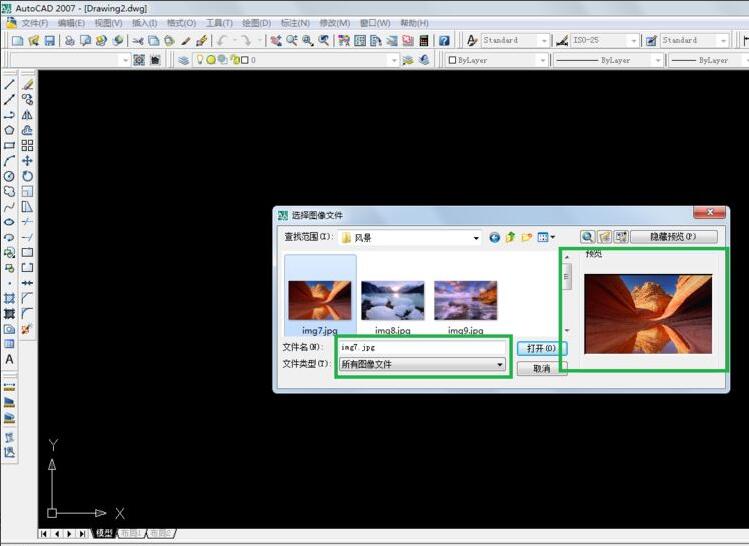Click the New drawing icon
Image resolution: width=749 pixels, height=546 pixels.
tap(18, 41)
